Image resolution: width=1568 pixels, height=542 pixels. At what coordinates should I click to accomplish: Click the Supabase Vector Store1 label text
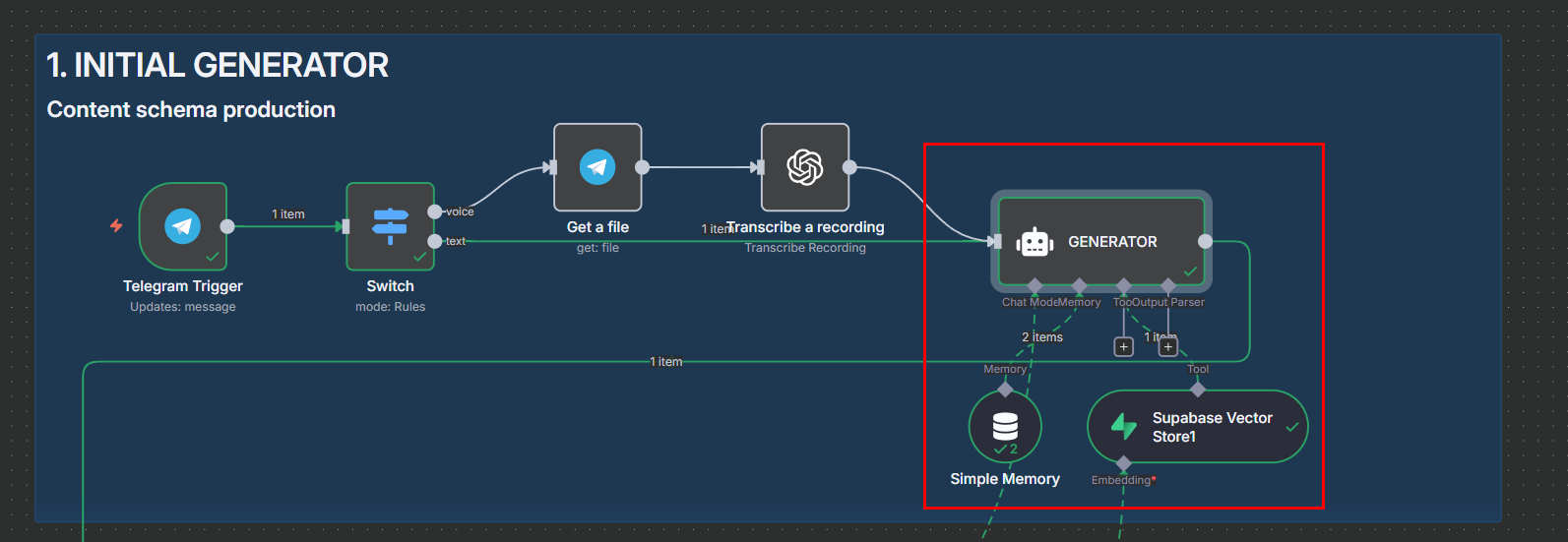pos(1212,427)
